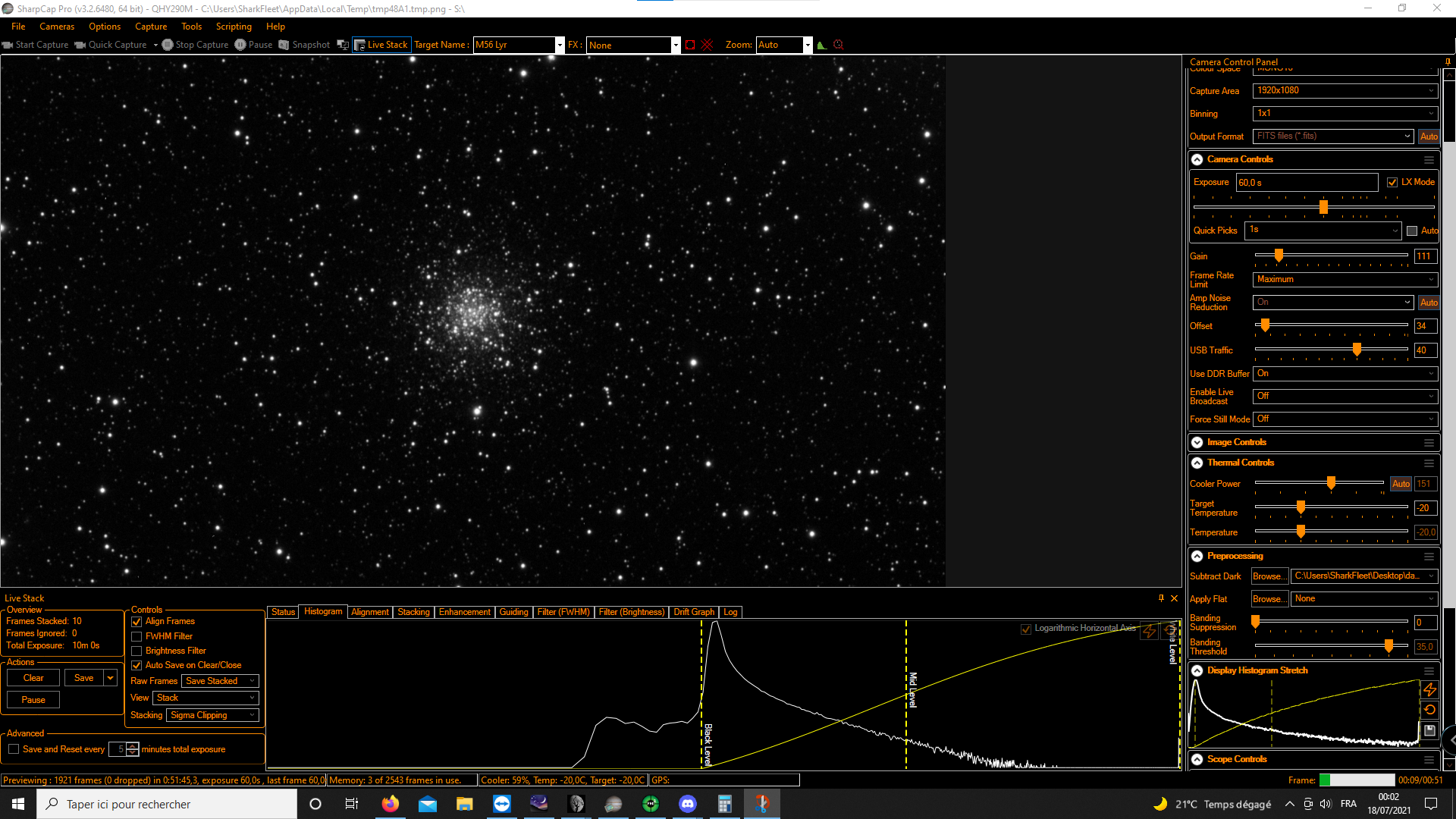
Task: Click the Save button in Live Stack
Action: click(x=84, y=678)
